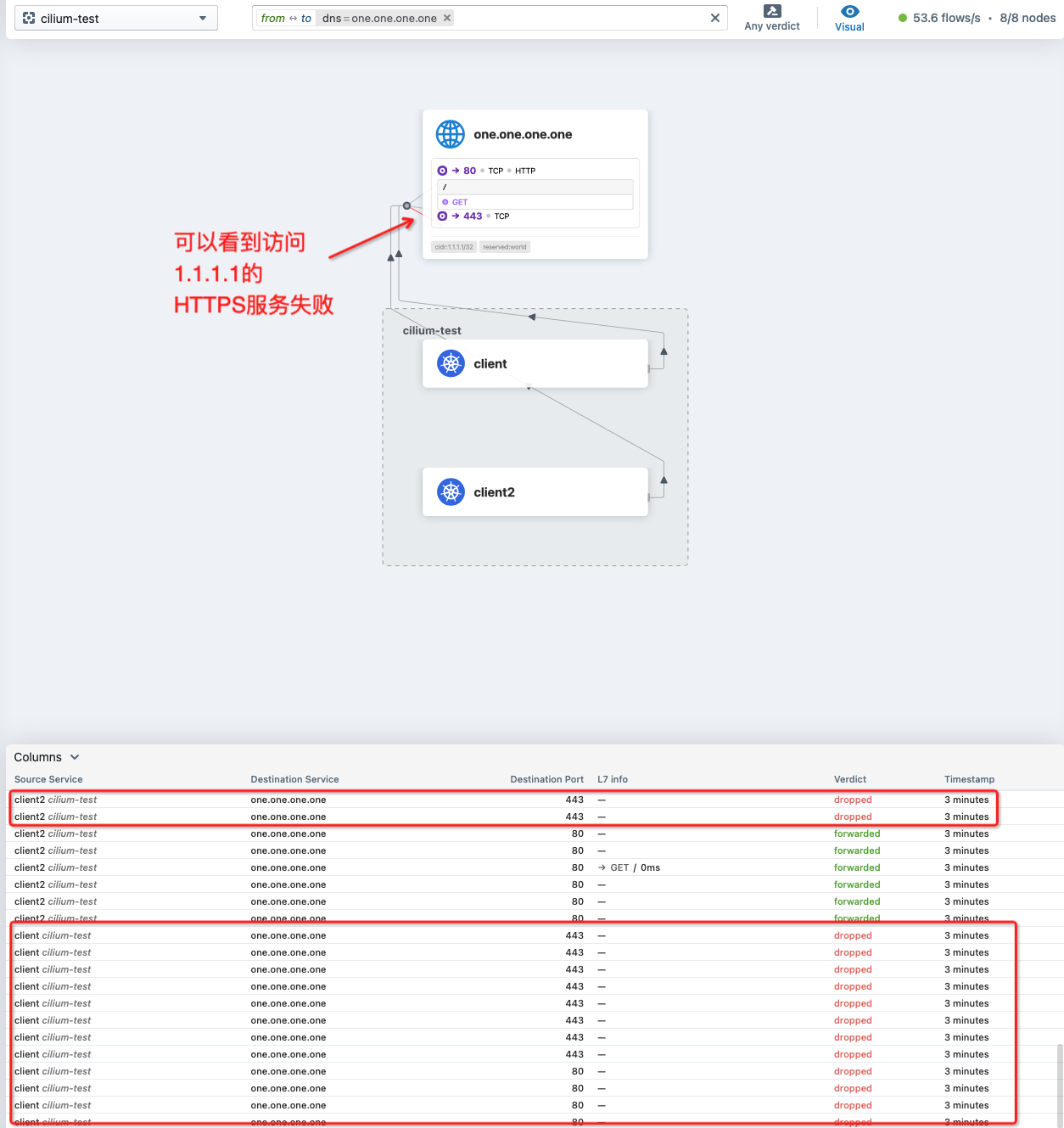
Task: Click the Timestamp column header
Action: (969, 779)
